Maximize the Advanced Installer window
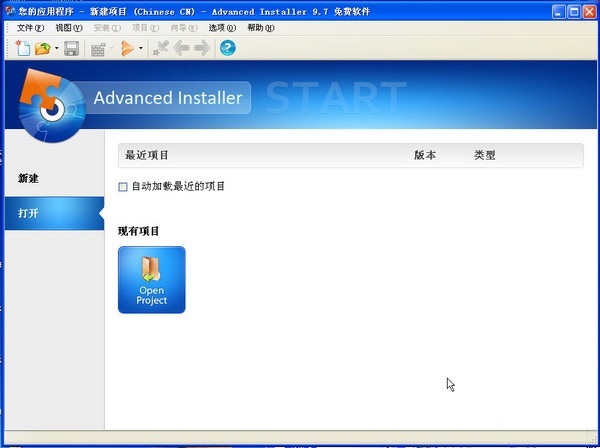The height and width of the screenshot is (448, 600). click(574, 12)
